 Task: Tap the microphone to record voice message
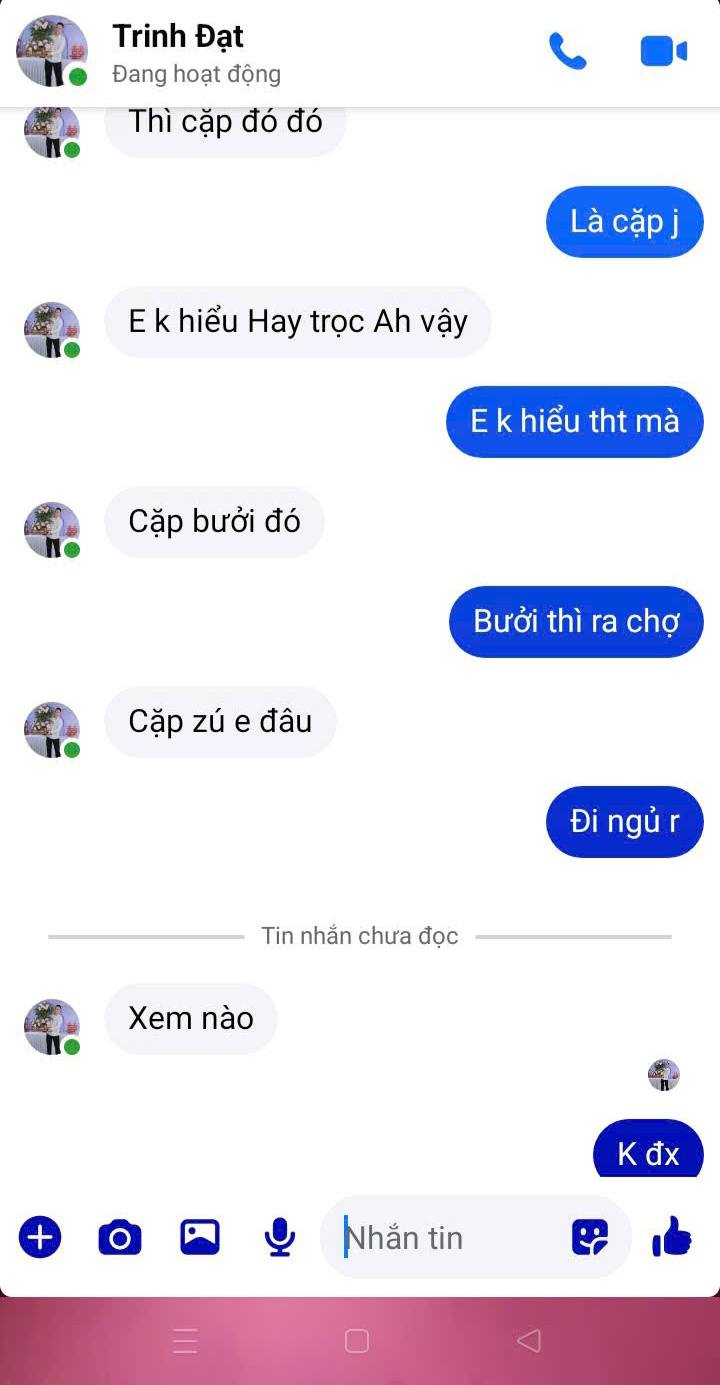point(280,1238)
